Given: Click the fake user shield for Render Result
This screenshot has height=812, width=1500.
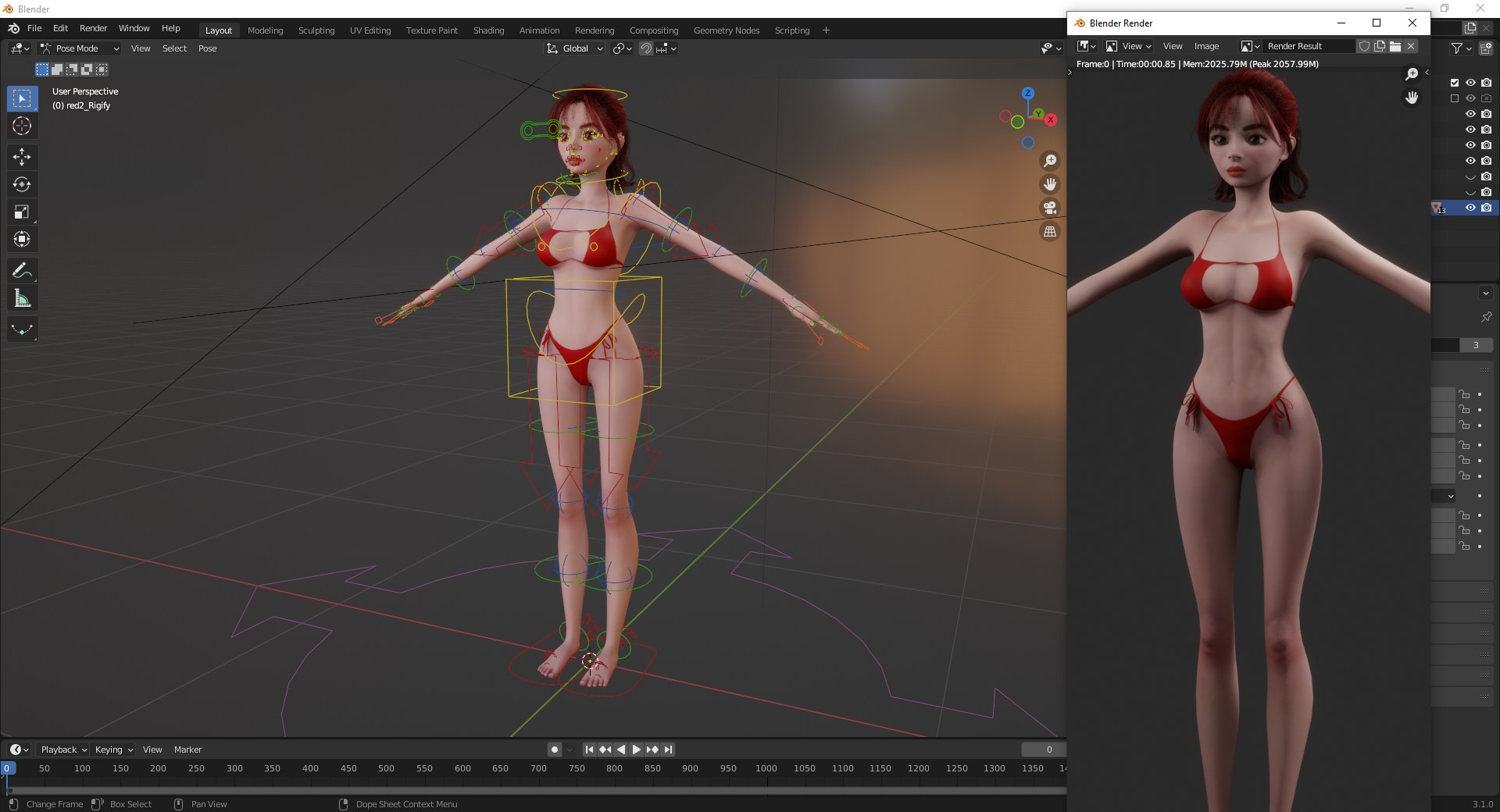Looking at the screenshot, I should pyautogui.click(x=1364, y=46).
